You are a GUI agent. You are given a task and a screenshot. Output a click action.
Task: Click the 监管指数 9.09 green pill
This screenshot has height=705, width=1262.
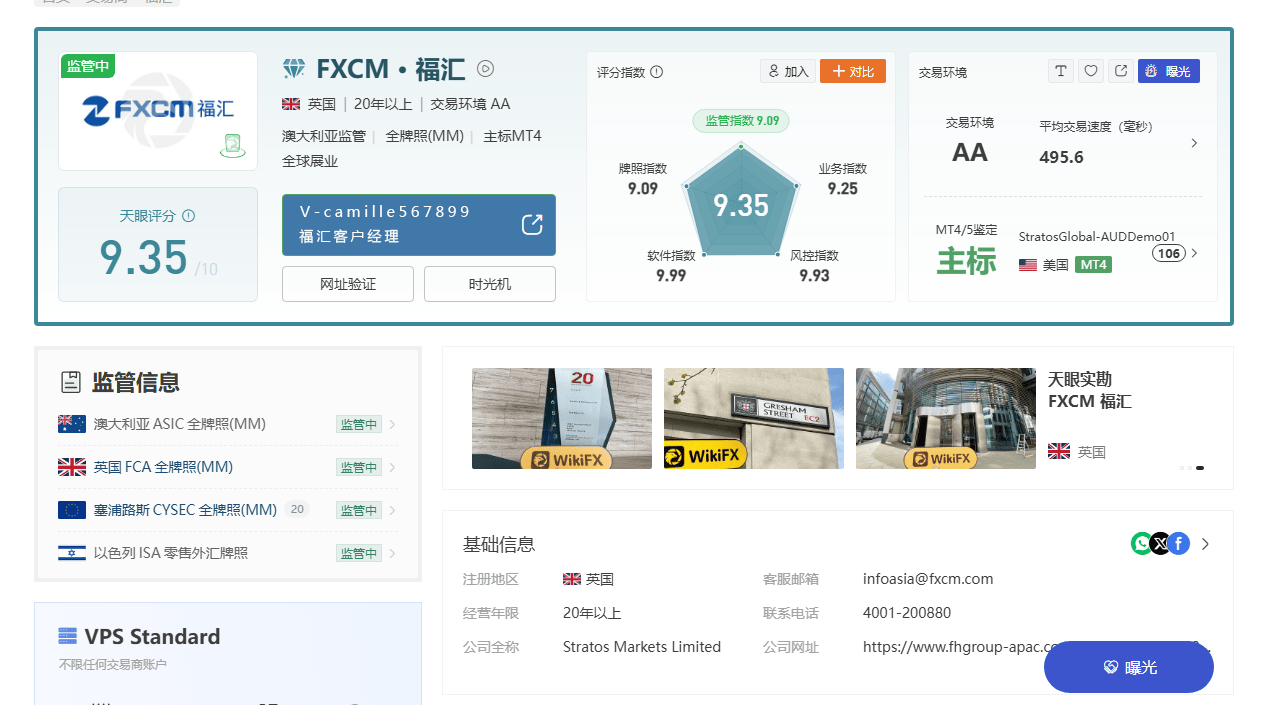741,121
